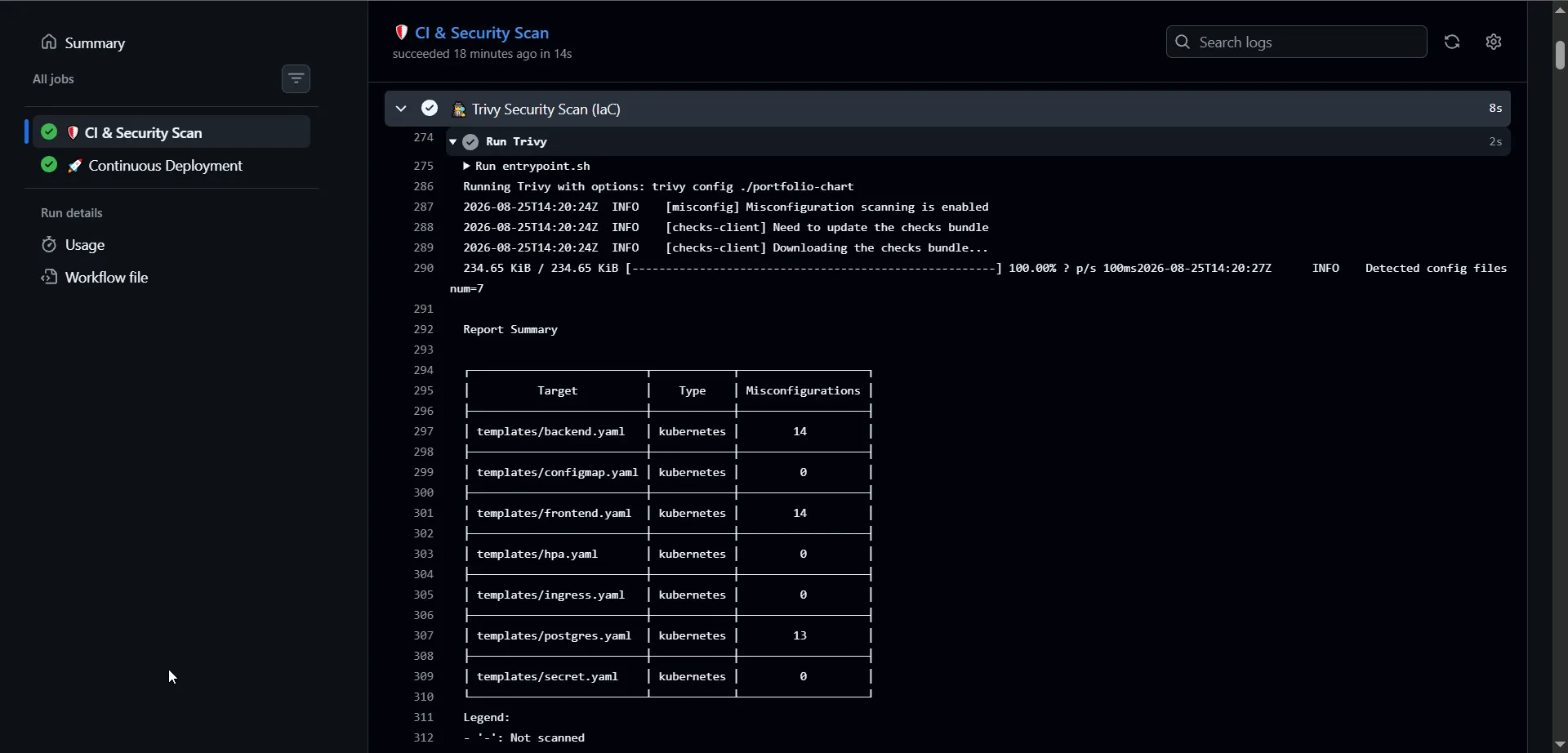
Task: Click the shield icon in the page header
Action: click(x=401, y=33)
